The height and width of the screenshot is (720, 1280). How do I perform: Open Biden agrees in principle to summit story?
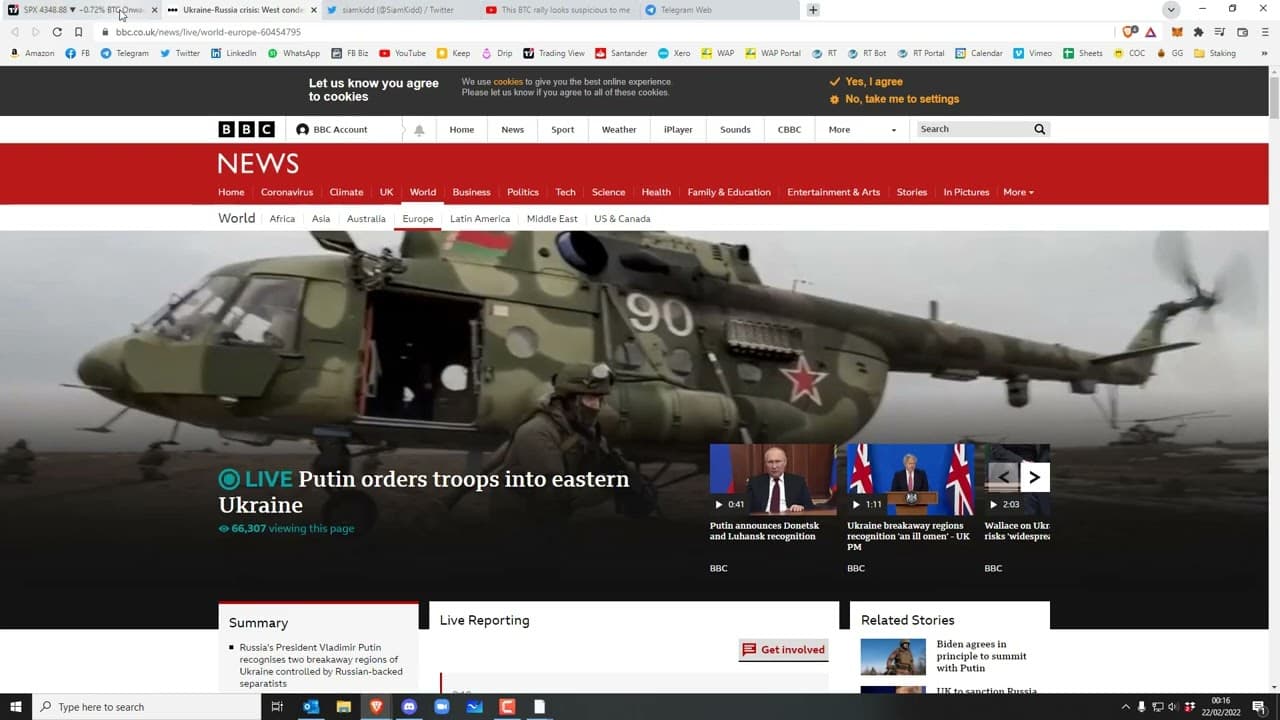981,656
